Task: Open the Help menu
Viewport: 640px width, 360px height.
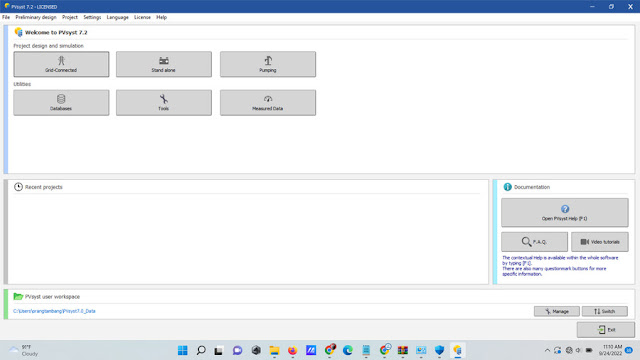Action: 162,17
